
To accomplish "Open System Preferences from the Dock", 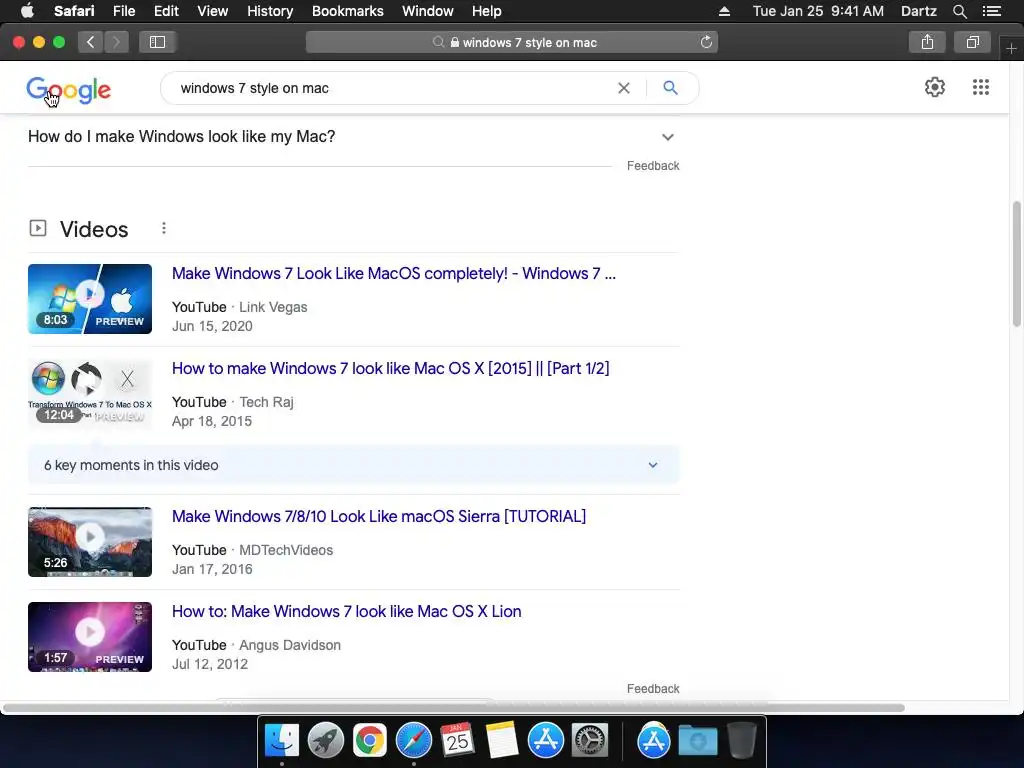I will tap(590, 741).
